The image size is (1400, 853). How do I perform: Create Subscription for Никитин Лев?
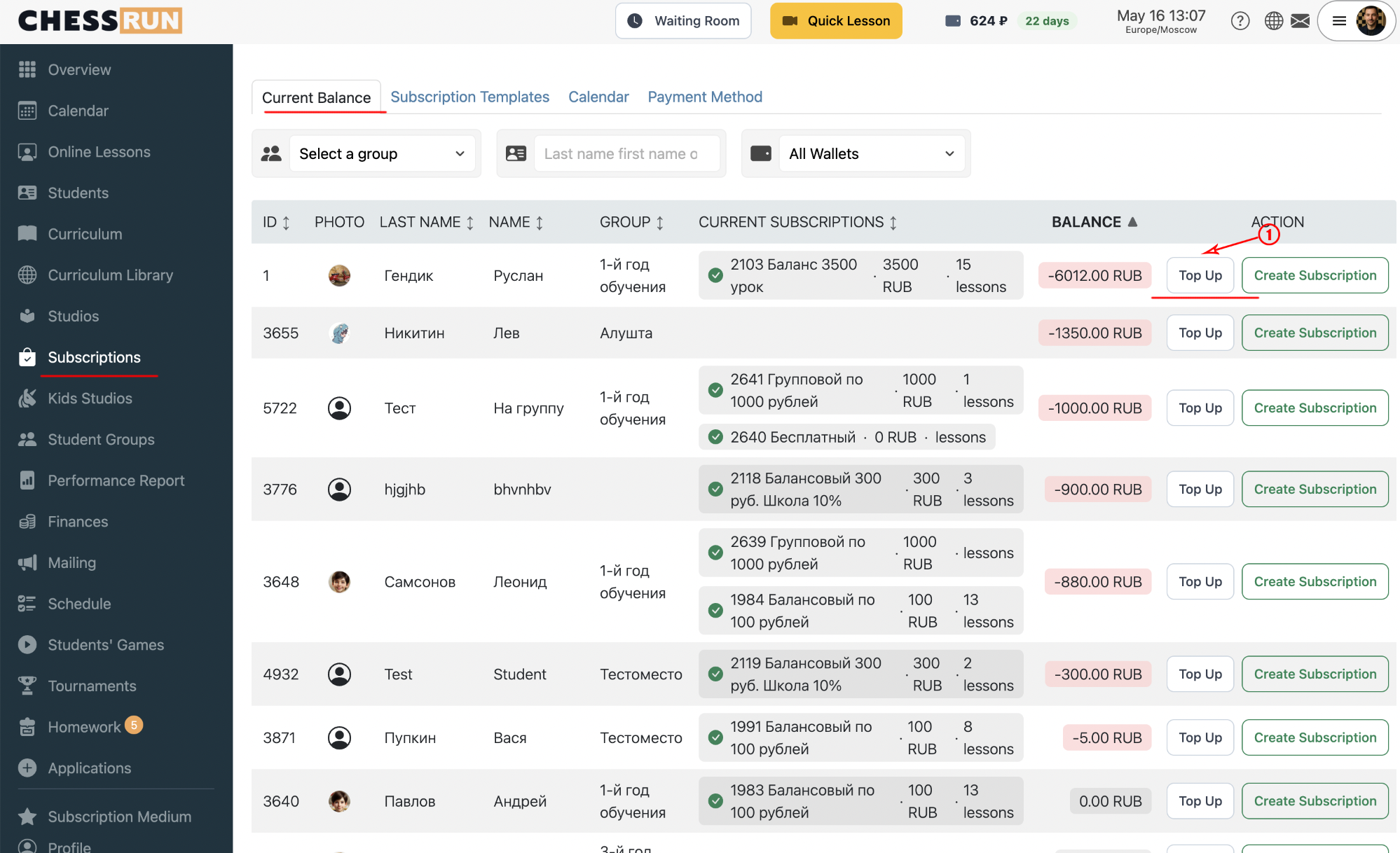[1315, 333]
